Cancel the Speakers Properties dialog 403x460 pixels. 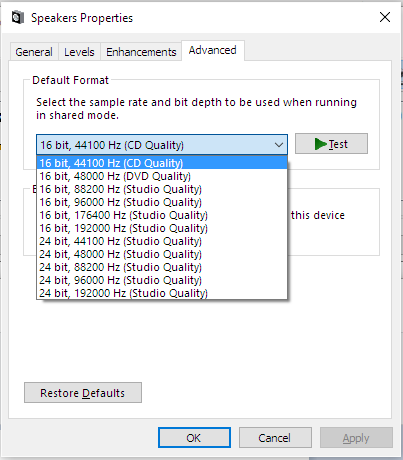[x=275, y=438]
